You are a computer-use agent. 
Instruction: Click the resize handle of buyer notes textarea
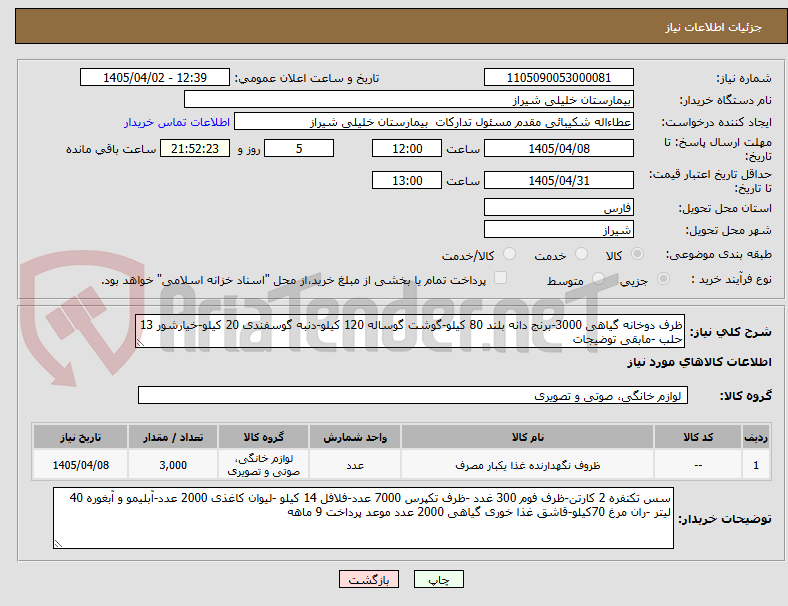tap(58, 544)
